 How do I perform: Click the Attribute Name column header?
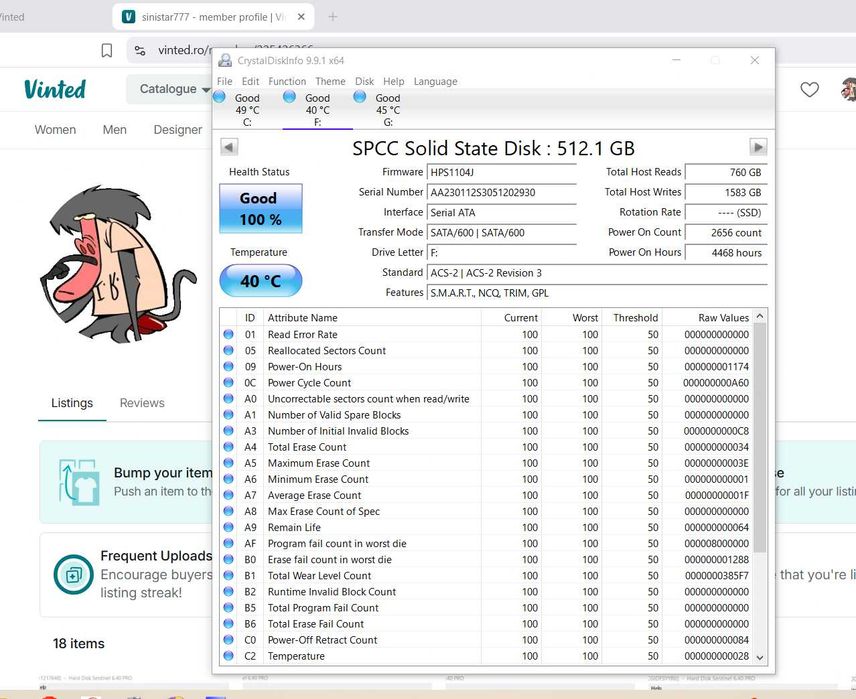(x=372, y=317)
